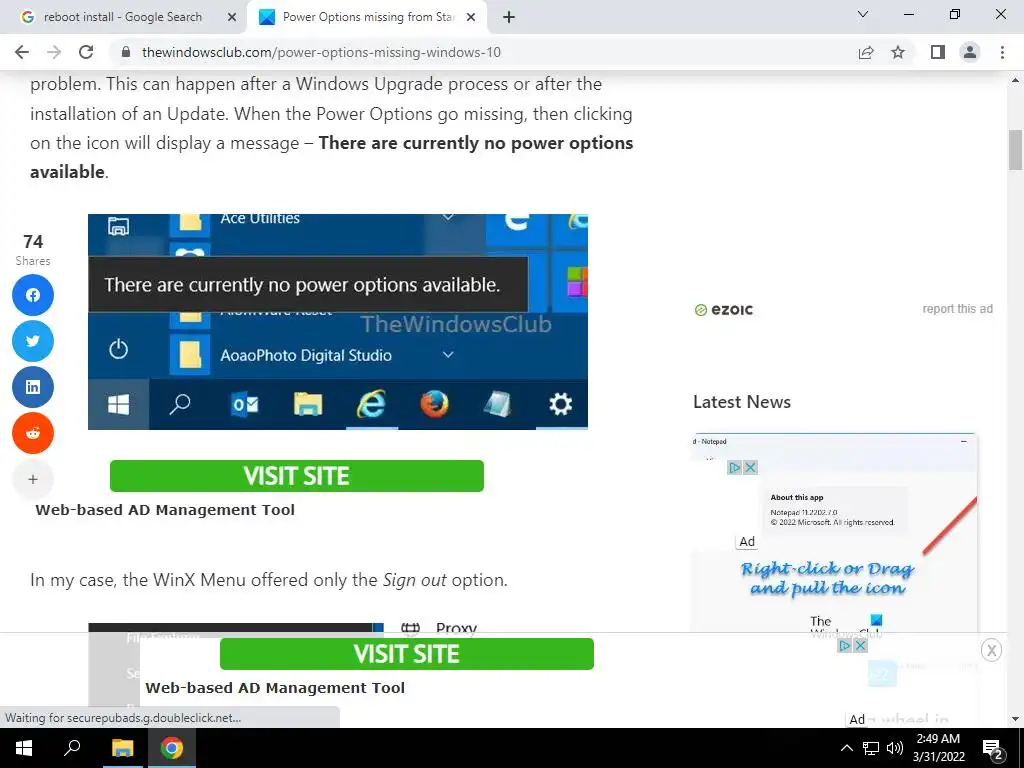Open the Windows Start menu
This screenshot has height=768, width=1024.
24,748
